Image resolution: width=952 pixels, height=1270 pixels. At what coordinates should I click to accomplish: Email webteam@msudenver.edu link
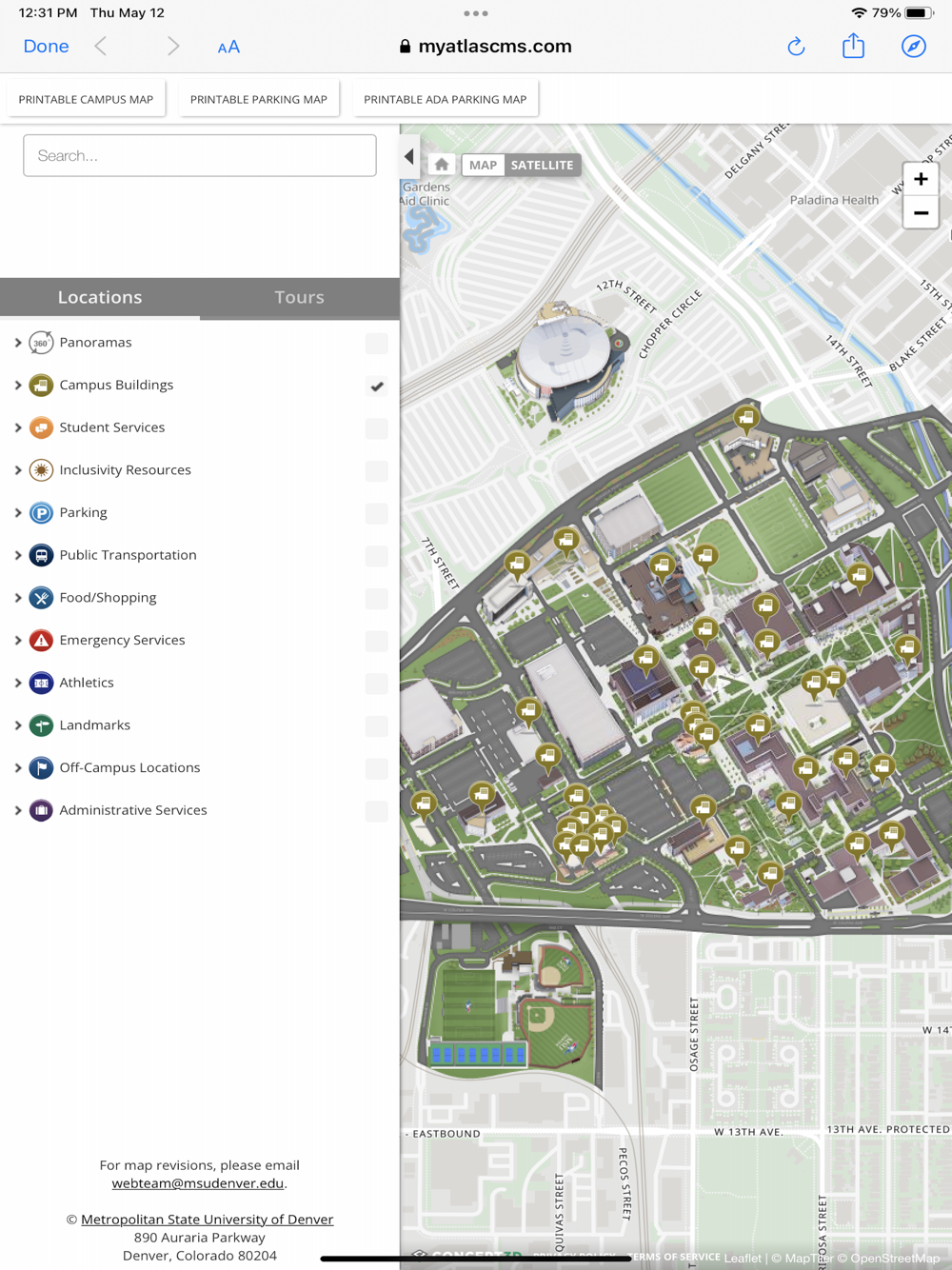pos(198,1183)
